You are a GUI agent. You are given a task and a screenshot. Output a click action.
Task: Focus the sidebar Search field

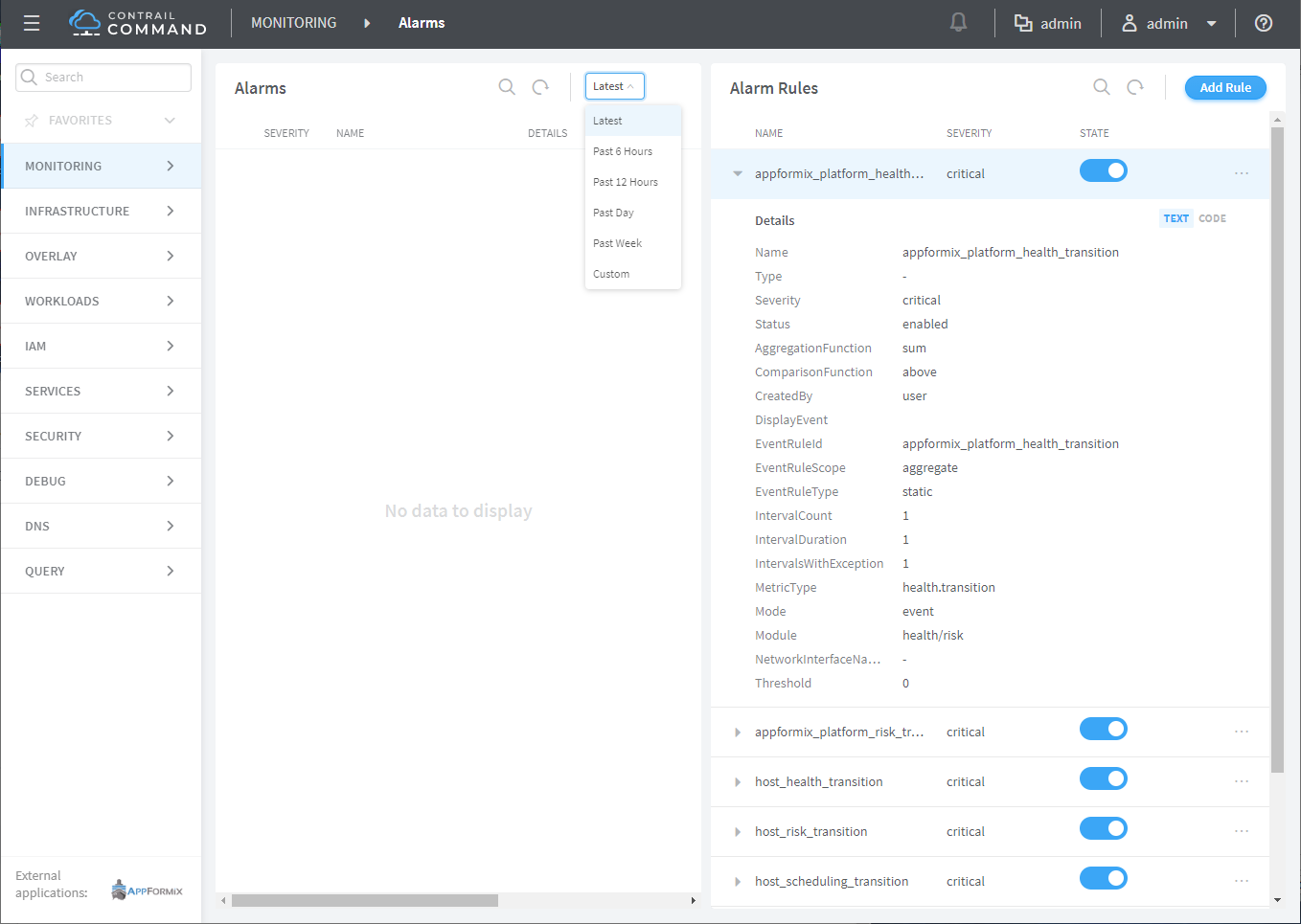pos(103,78)
